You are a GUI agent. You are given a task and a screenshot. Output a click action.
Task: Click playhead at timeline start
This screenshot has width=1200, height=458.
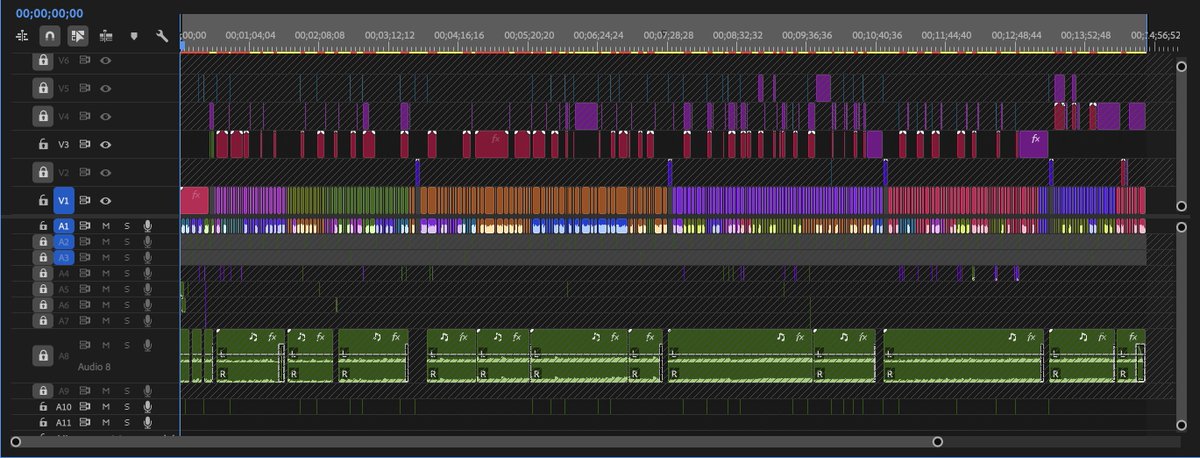pos(182,45)
